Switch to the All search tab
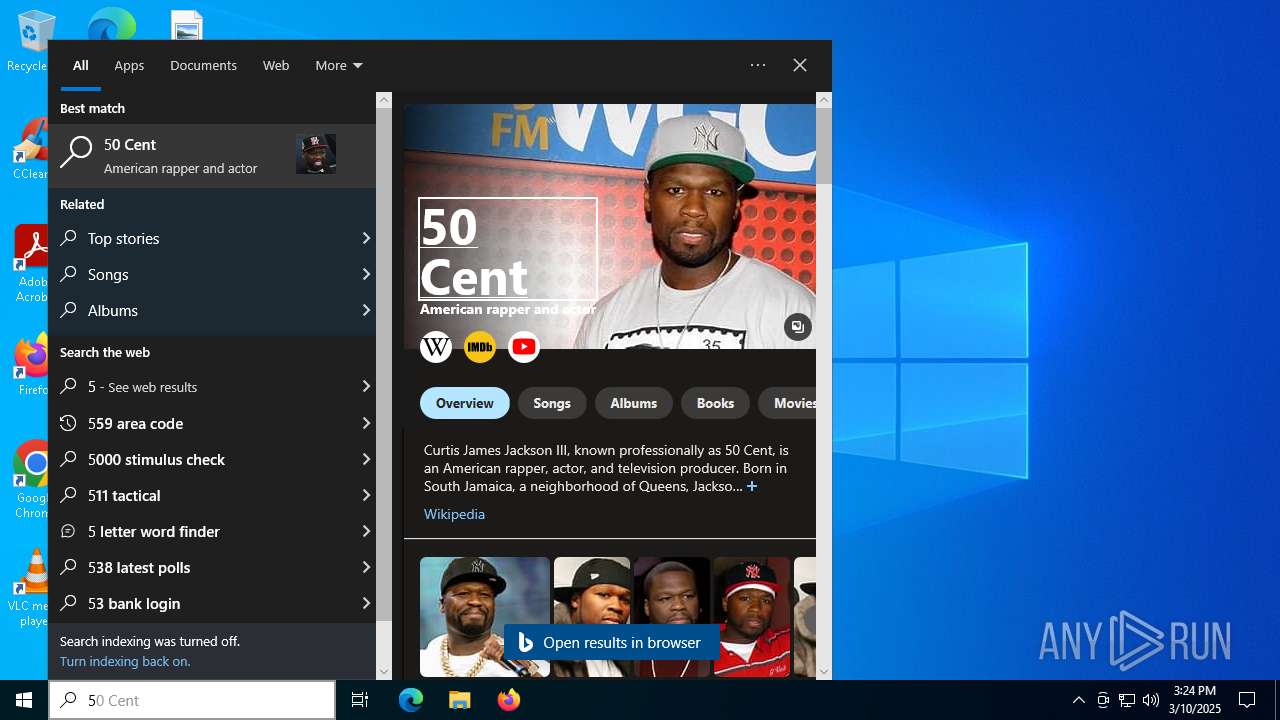 81,65
